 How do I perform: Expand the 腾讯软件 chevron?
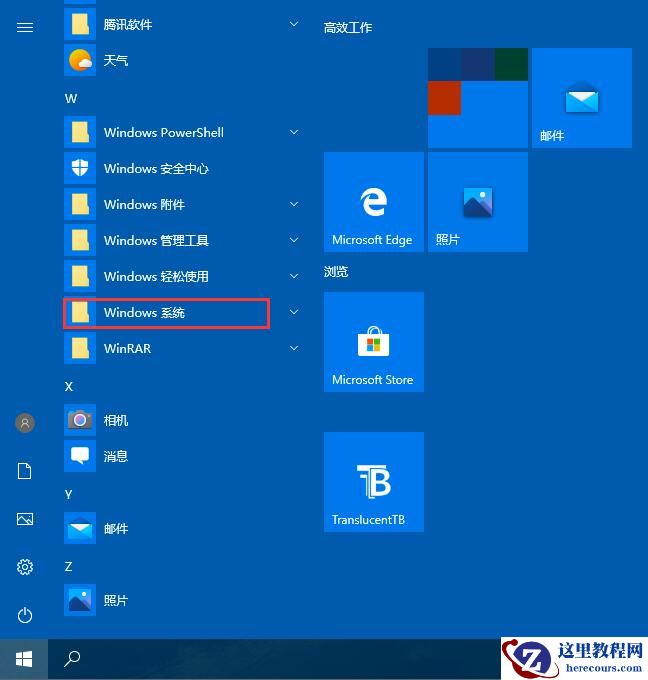coord(294,24)
